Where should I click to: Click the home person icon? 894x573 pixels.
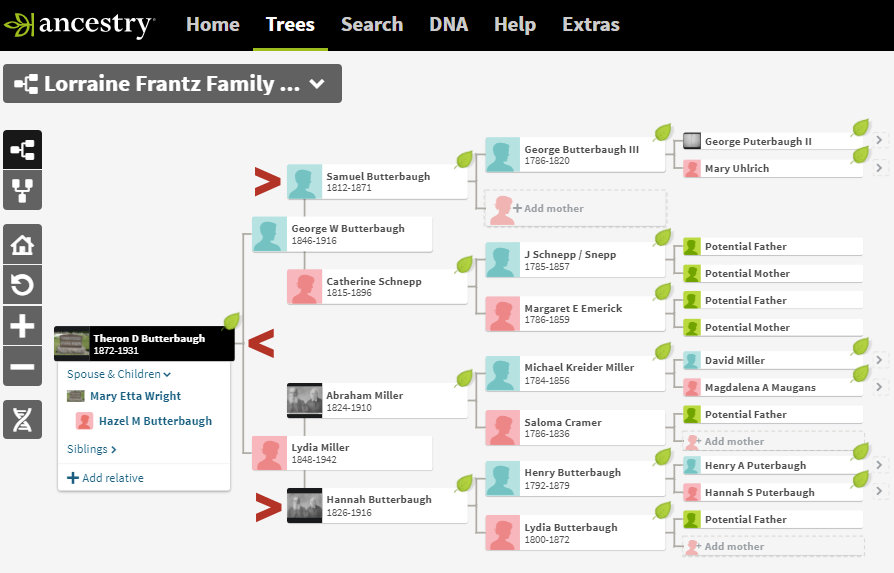(22, 244)
